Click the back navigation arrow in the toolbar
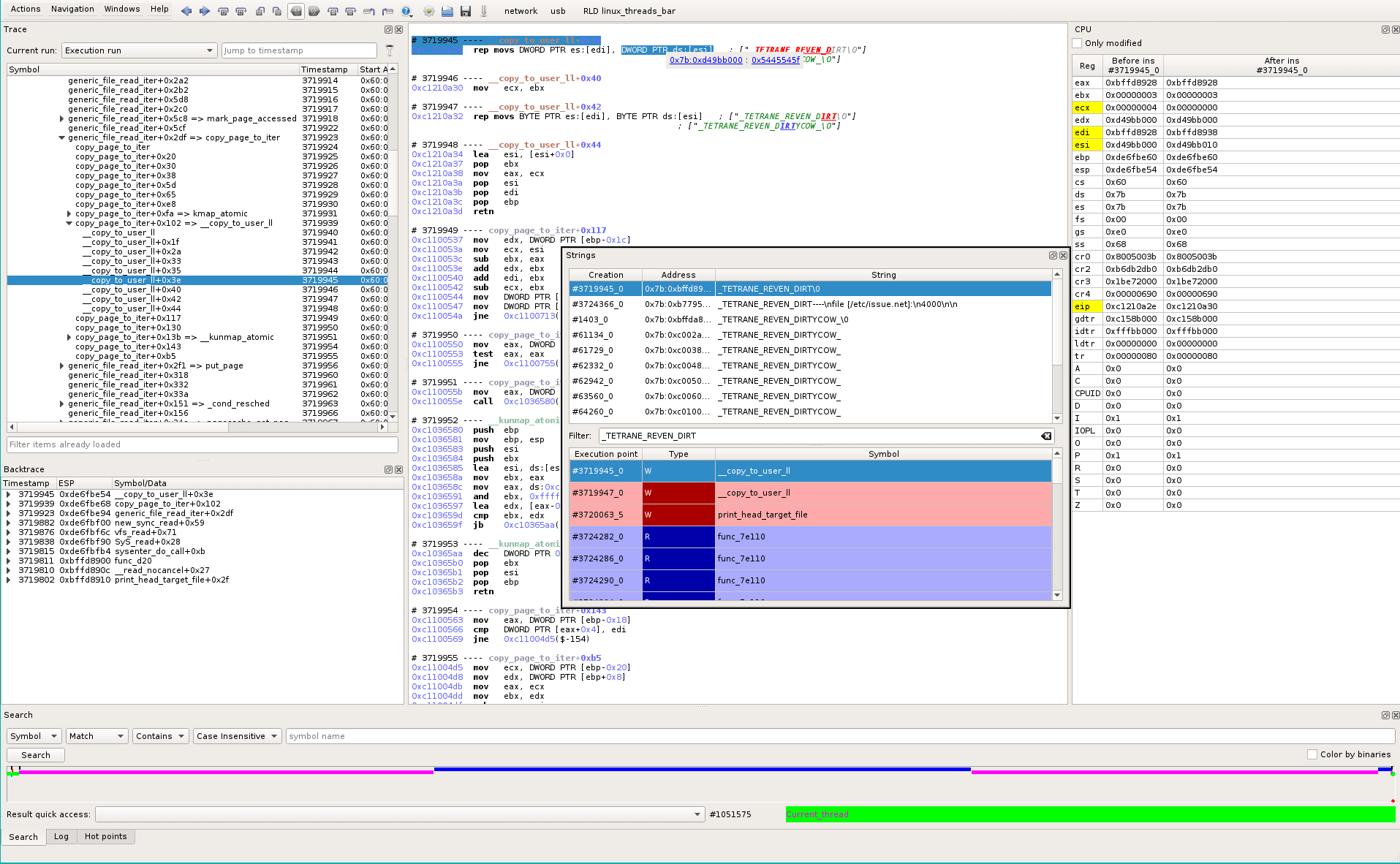The image size is (1400, 864). coord(186,11)
